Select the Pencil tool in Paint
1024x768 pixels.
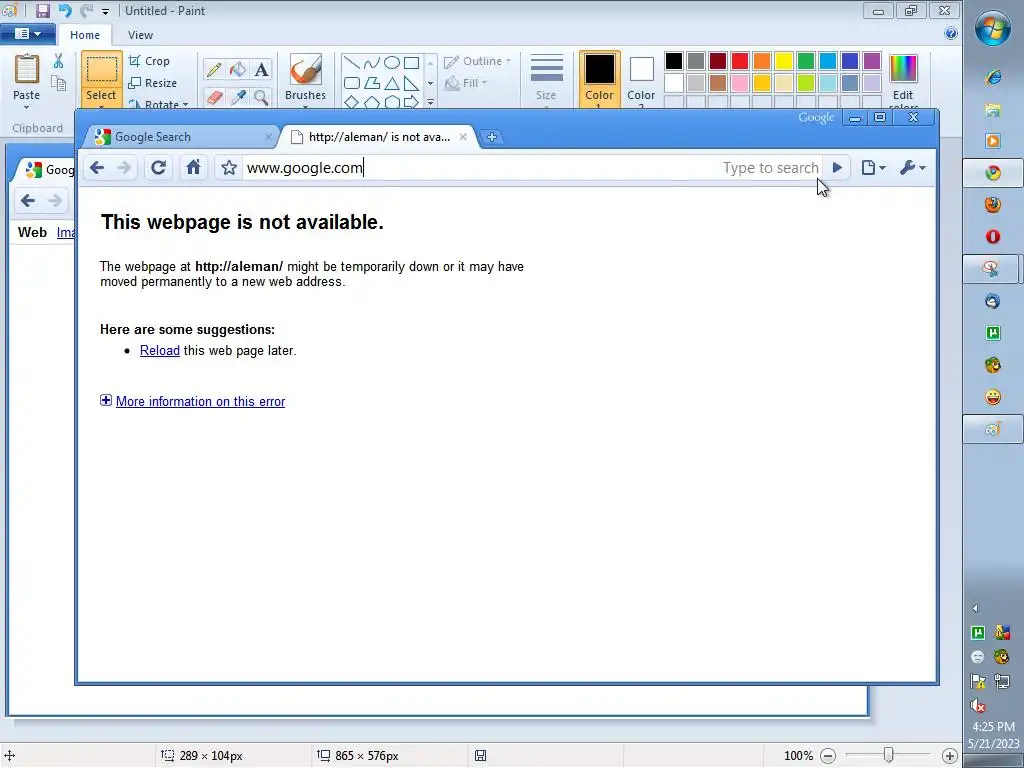[x=214, y=69]
